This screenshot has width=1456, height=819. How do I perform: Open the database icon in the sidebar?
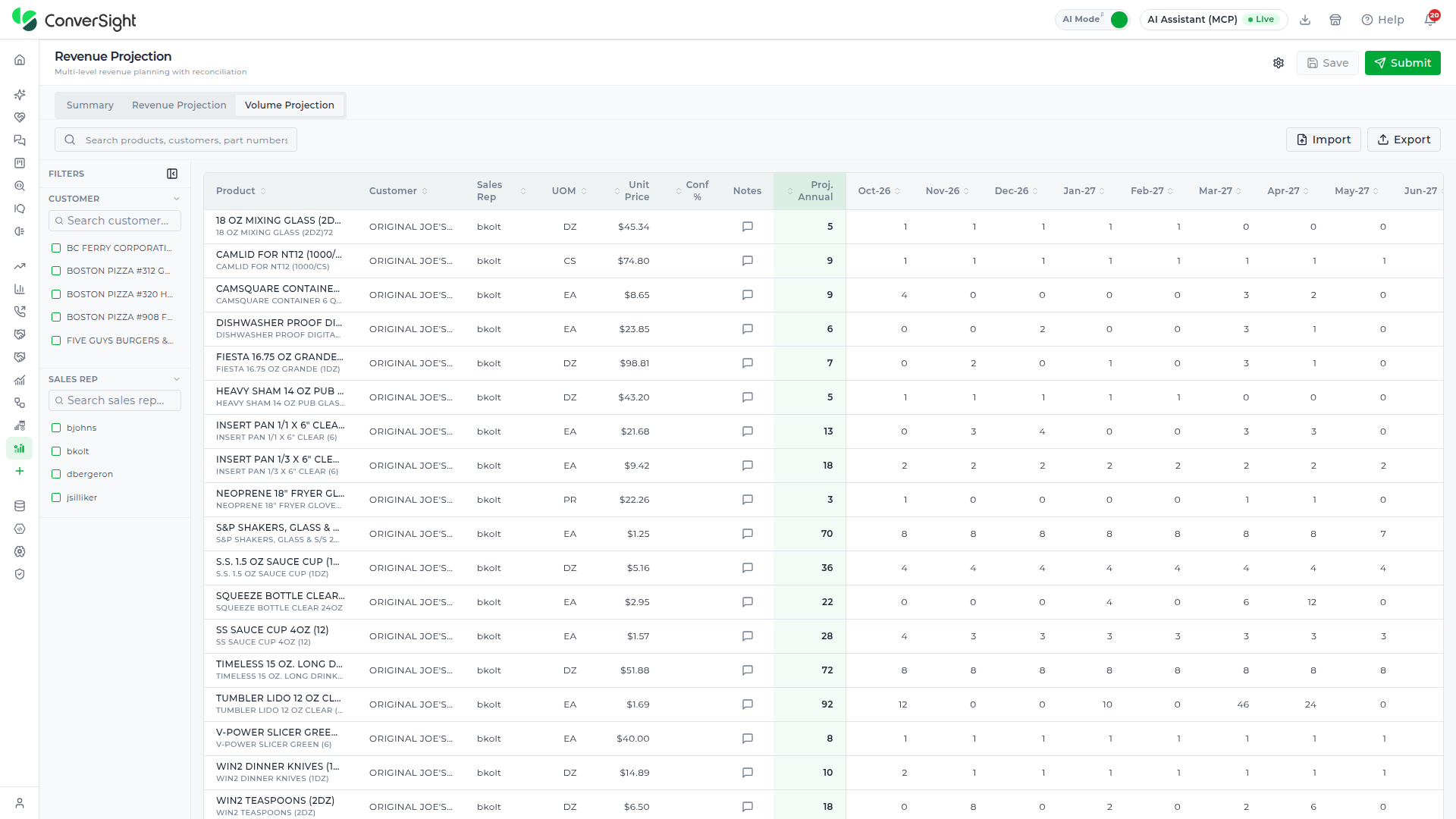(x=20, y=506)
